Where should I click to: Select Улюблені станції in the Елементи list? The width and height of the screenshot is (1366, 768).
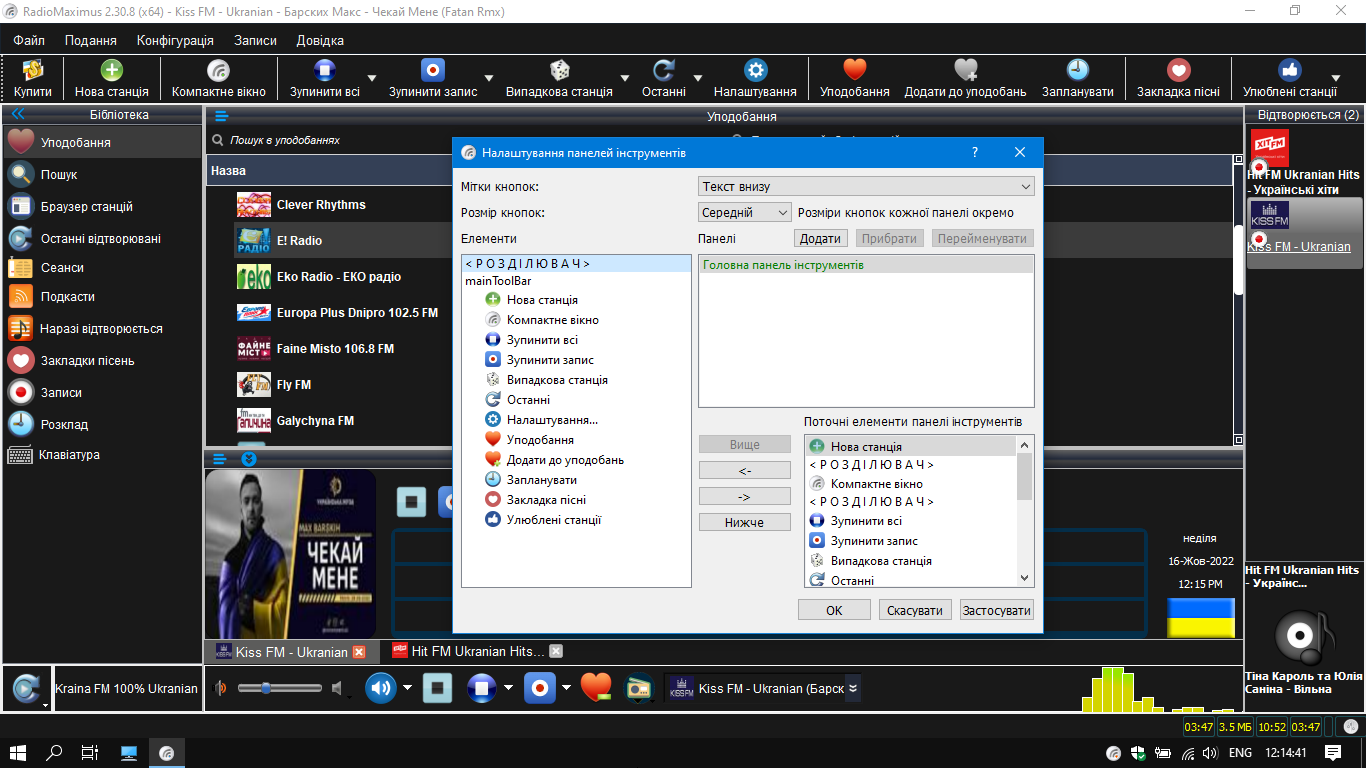tap(554, 520)
